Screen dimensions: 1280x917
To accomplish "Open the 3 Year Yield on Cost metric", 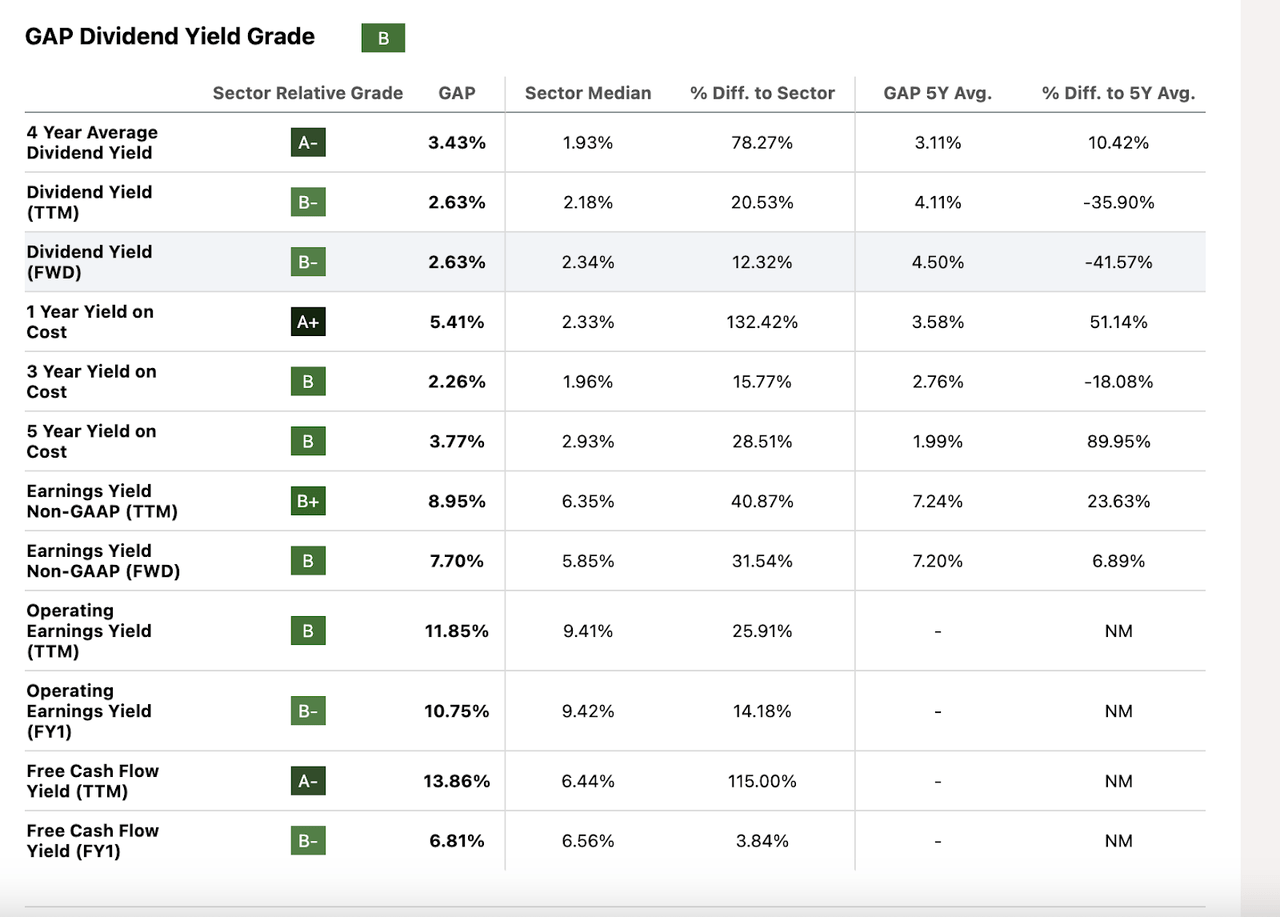I will [91, 381].
